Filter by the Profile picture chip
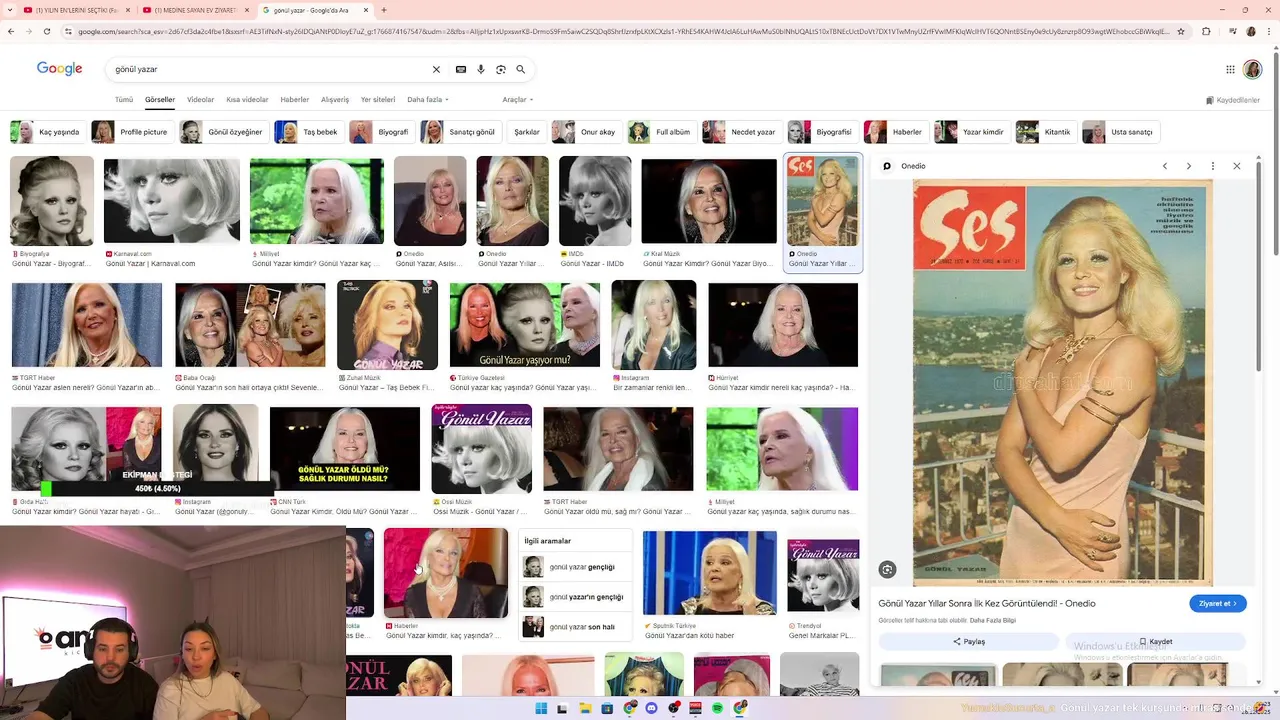Screen dimensions: 1280x720 [131, 132]
